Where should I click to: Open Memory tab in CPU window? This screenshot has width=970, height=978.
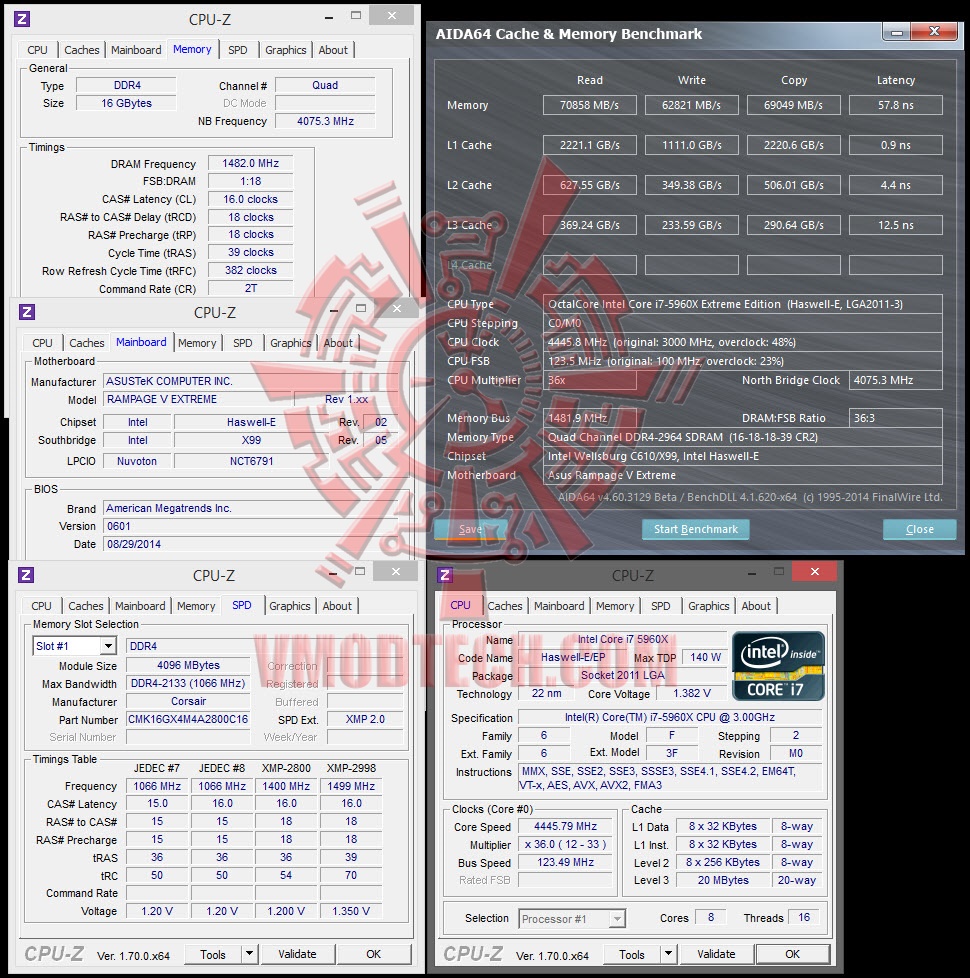615,606
